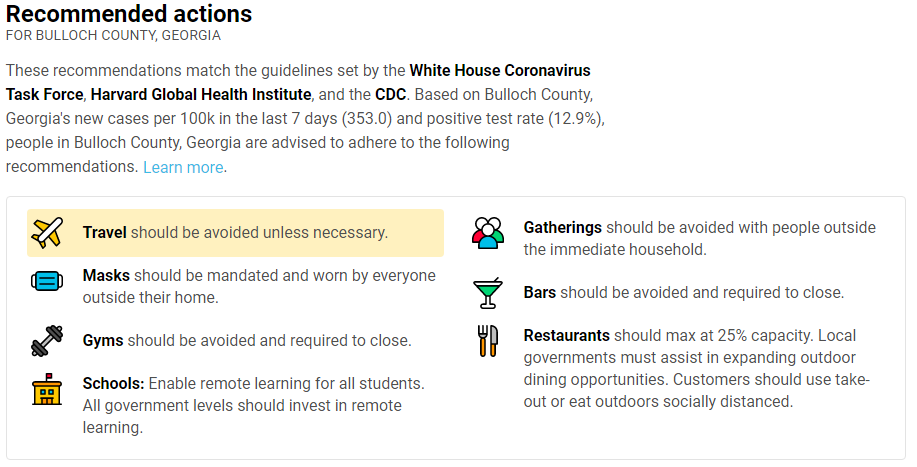
Task: Click the yellow school building icon
Action: [x=47, y=389]
